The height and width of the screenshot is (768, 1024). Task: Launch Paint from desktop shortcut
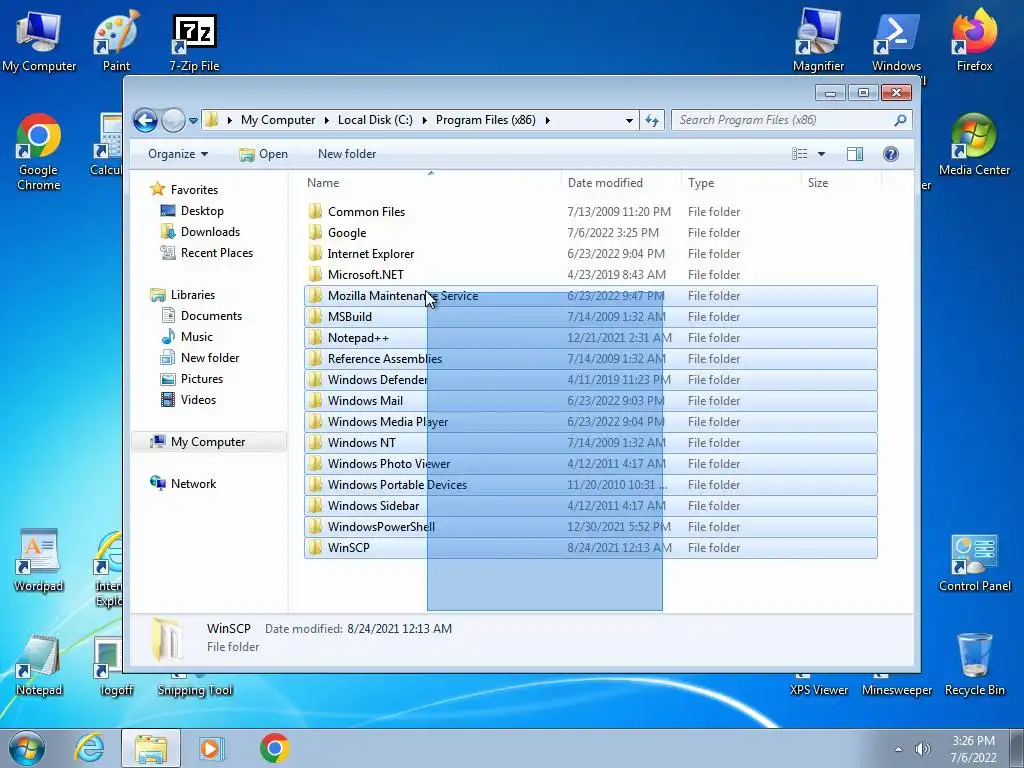(116, 40)
